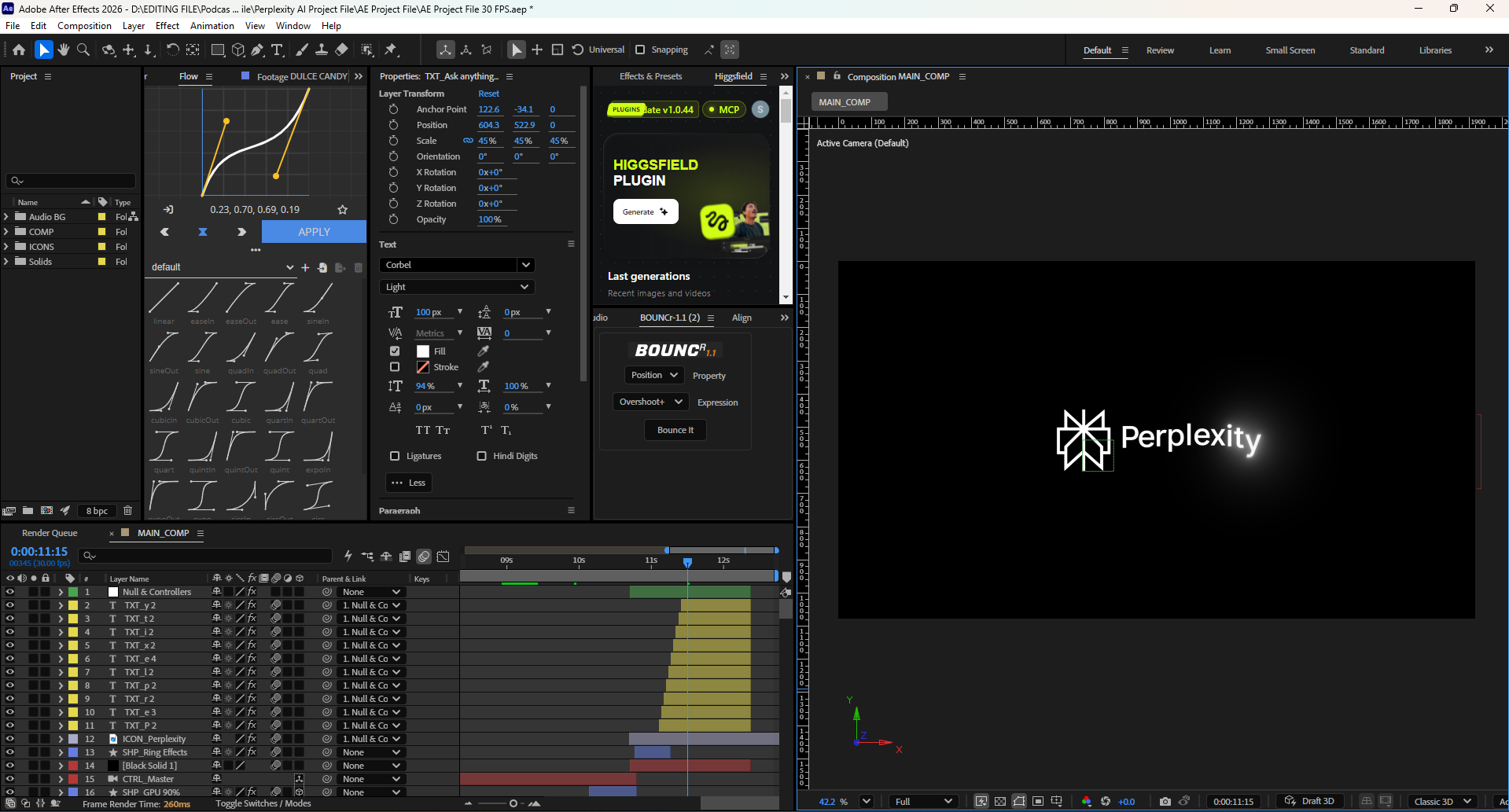The height and width of the screenshot is (812, 1509).
Task: Switch to the Render Queue tab
Action: point(50,533)
